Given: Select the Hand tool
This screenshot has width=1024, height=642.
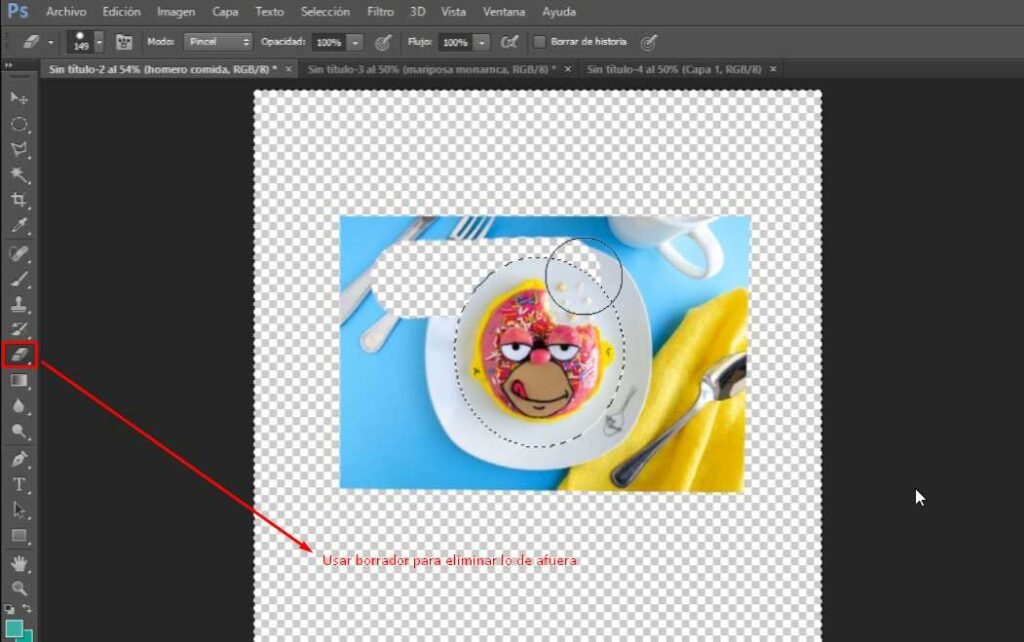Looking at the screenshot, I should coord(19,563).
